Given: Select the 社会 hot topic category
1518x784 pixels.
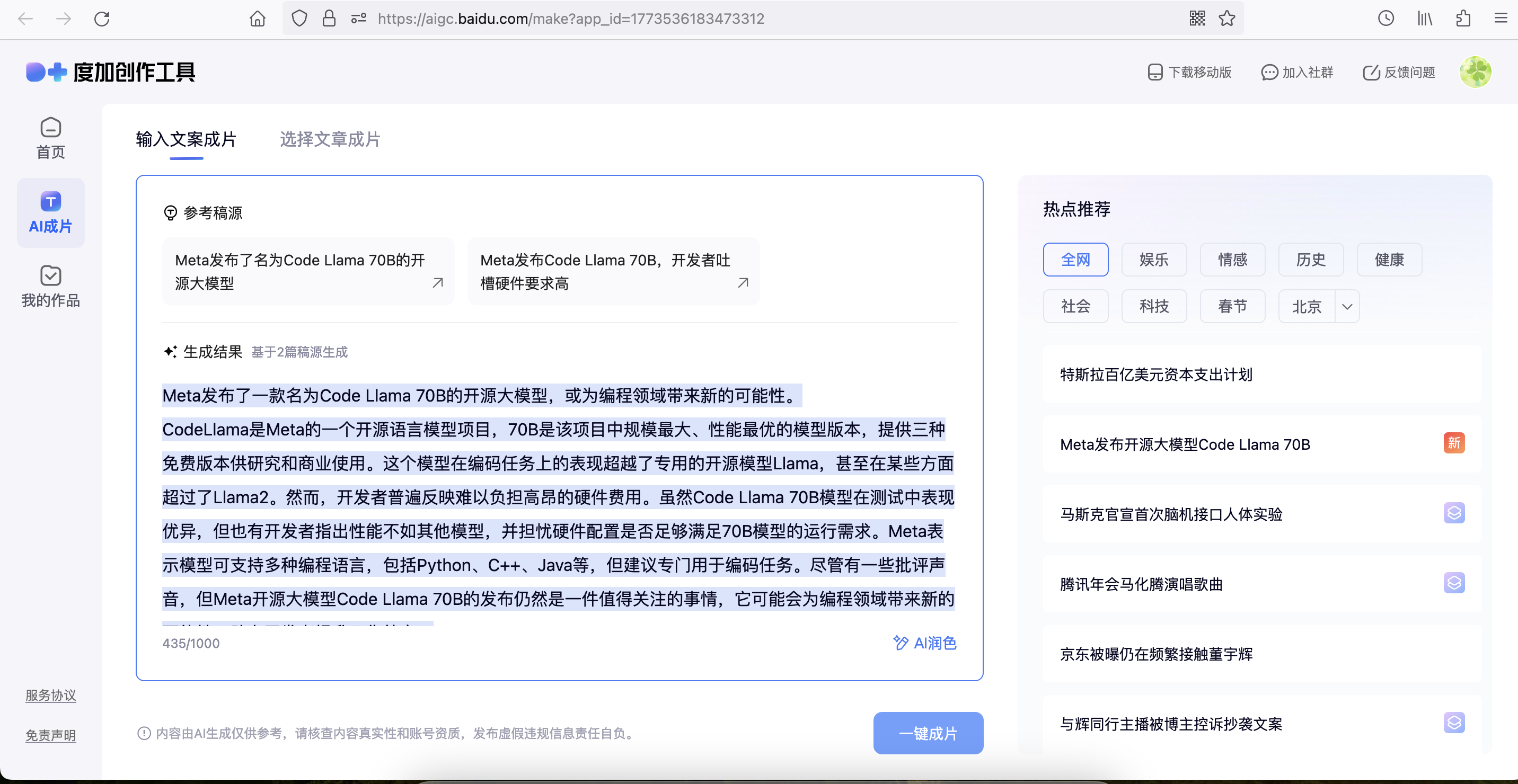Looking at the screenshot, I should point(1075,306).
